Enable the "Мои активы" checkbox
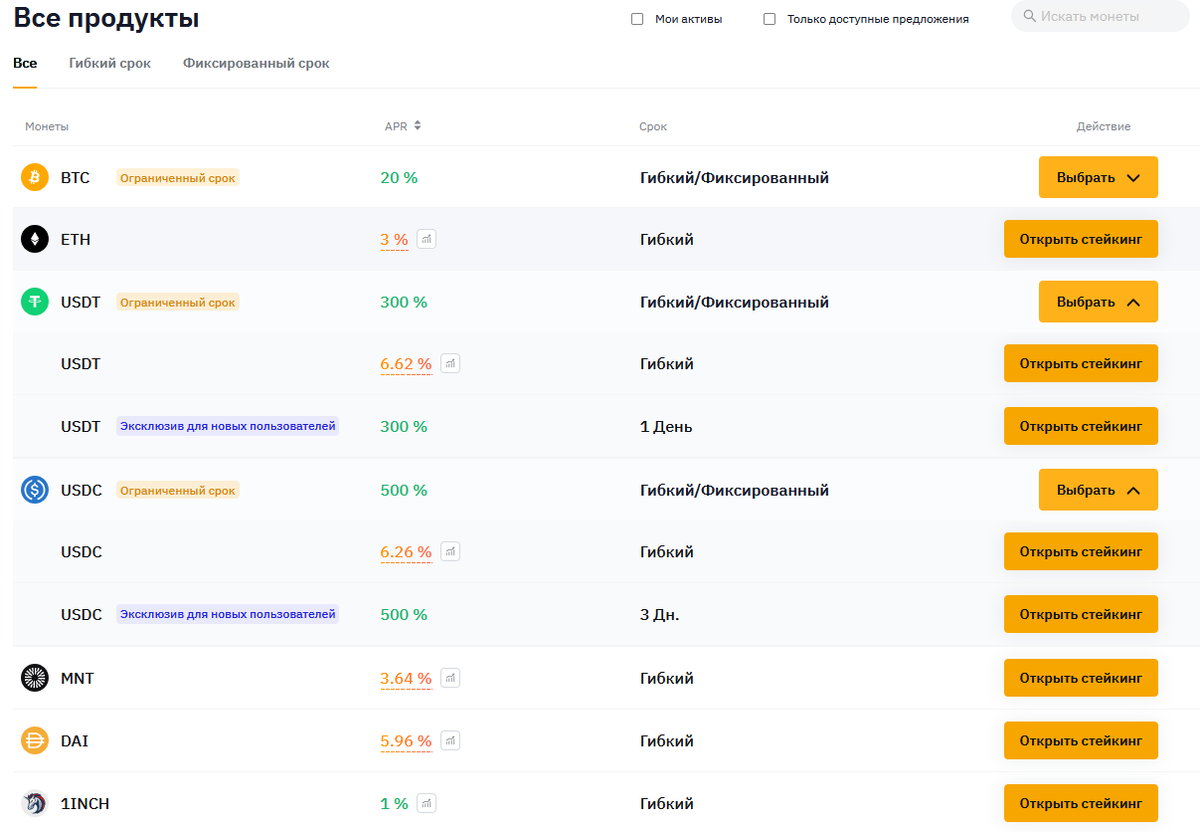 637,19
